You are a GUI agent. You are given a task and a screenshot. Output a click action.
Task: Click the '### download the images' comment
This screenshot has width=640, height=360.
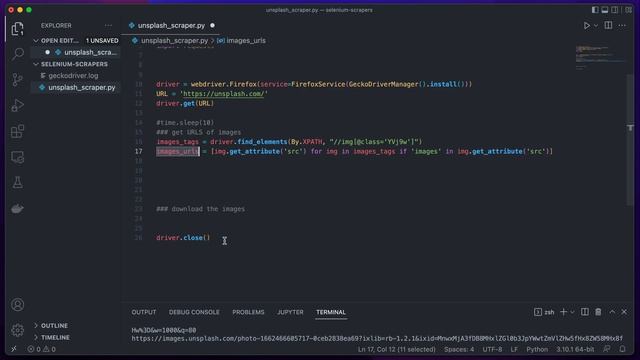point(200,209)
